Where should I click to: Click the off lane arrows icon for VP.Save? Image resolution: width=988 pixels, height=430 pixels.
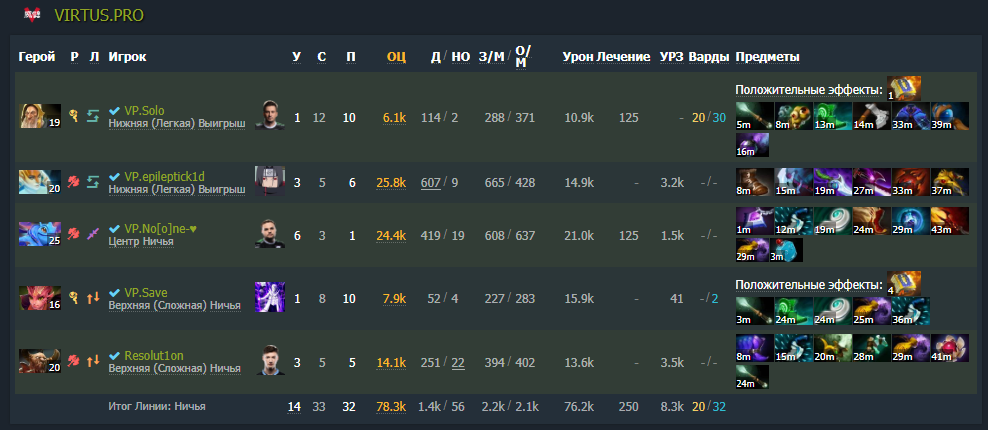pos(93,298)
